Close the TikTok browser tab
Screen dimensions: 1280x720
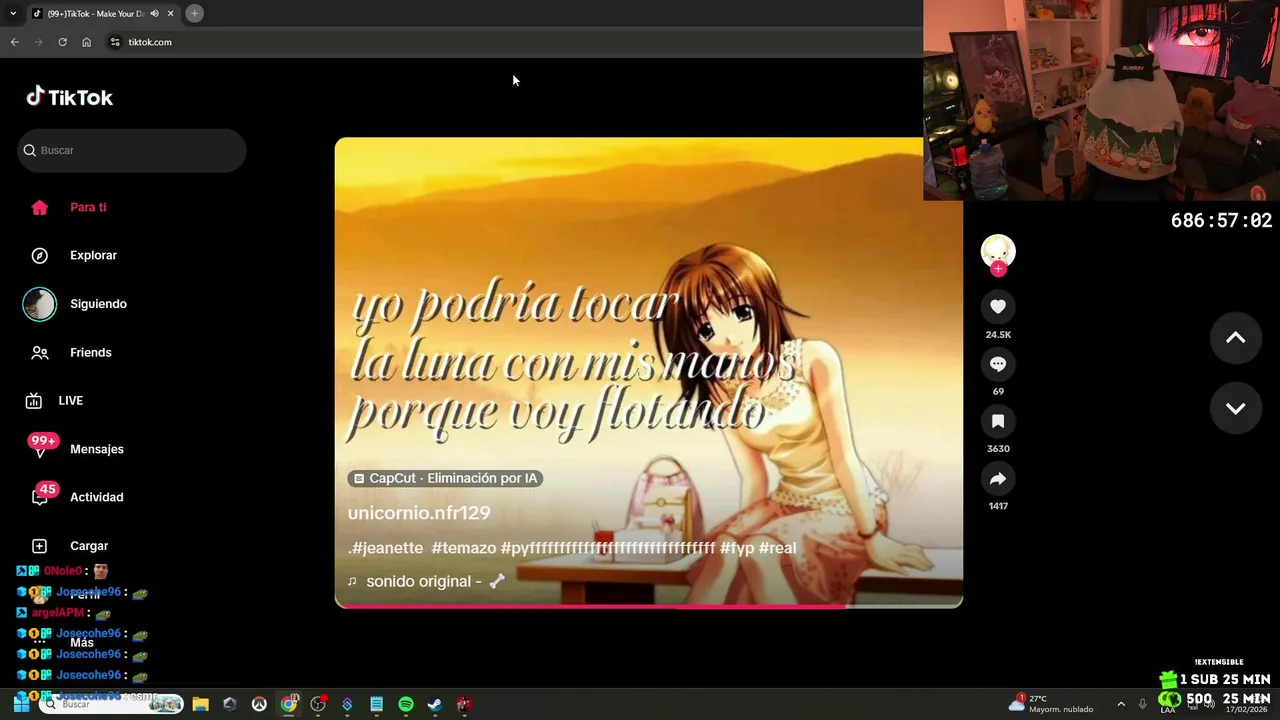pyautogui.click(x=170, y=13)
